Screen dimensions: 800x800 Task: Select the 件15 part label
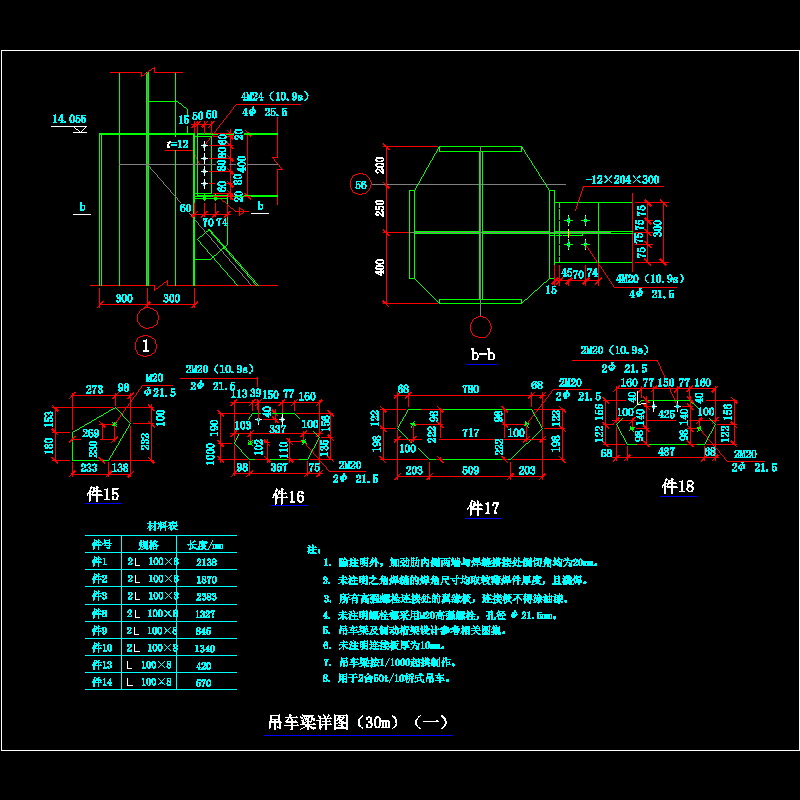104,493
